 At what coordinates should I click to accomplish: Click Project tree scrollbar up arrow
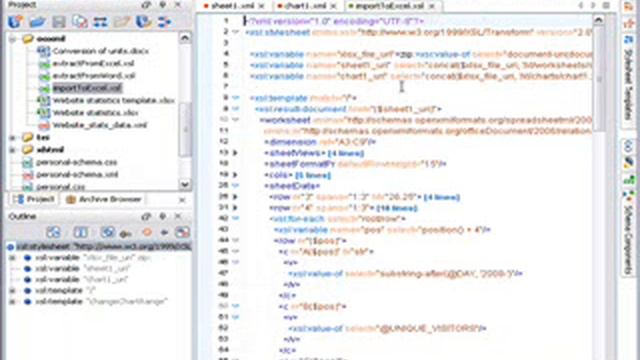[x=184, y=38]
